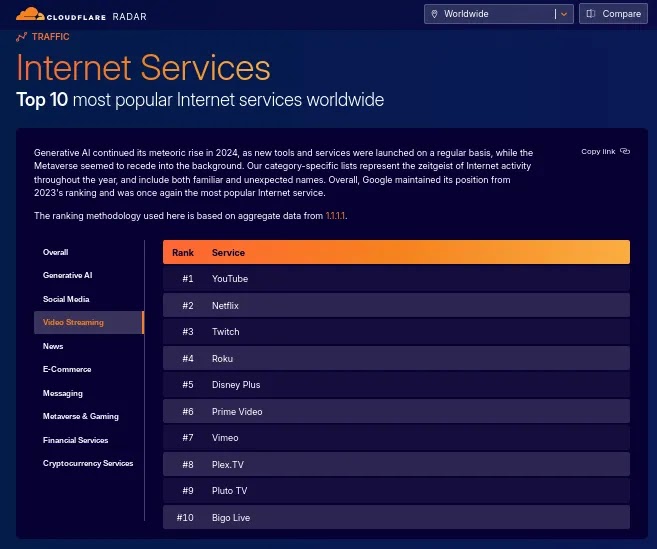
Task: Click the YouTube row entry
Action: point(396,279)
